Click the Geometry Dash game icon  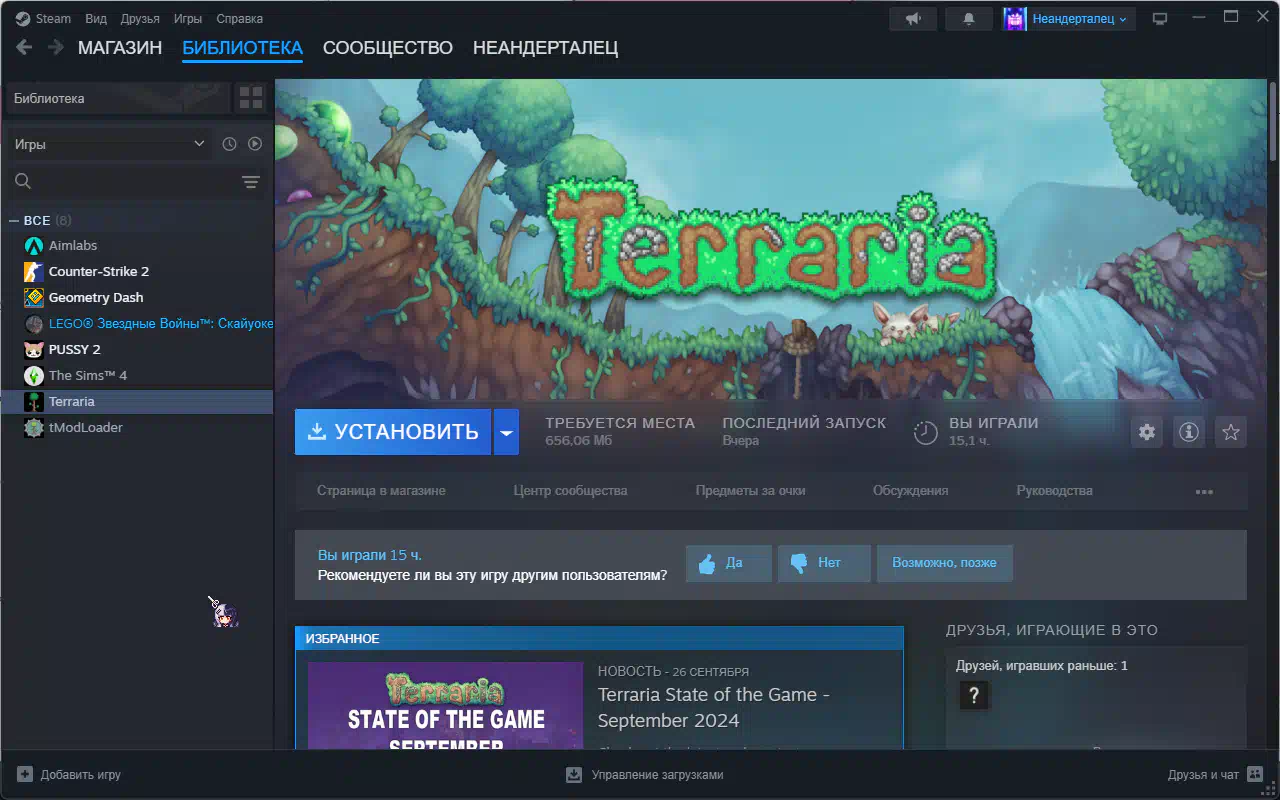[34, 297]
